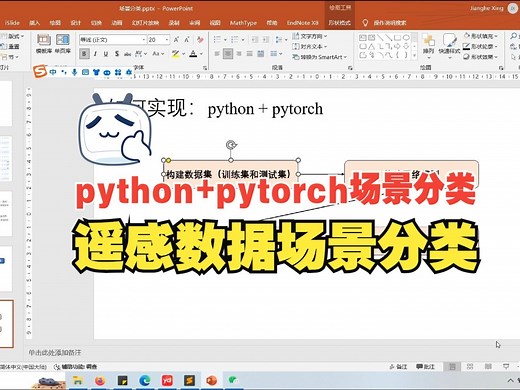The width and height of the screenshot is (520, 390).
Task: Toggle justify text alignment
Action: pos(250,54)
